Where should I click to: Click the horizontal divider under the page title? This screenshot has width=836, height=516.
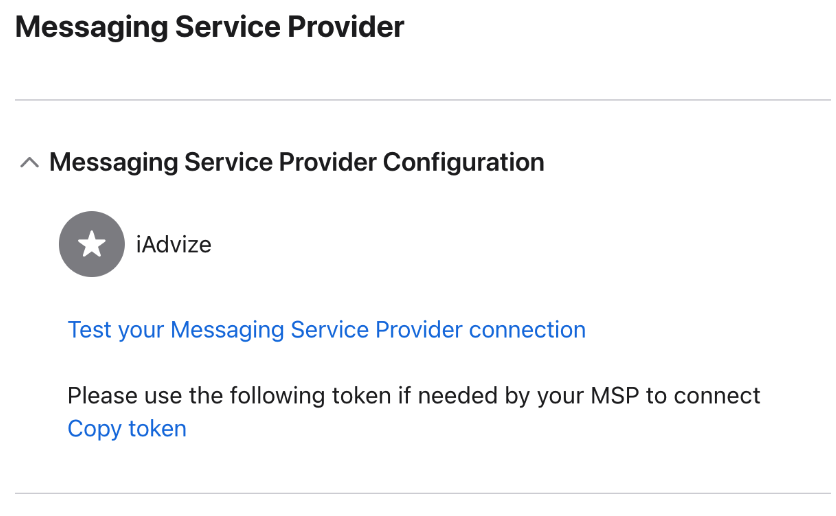[422, 100]
